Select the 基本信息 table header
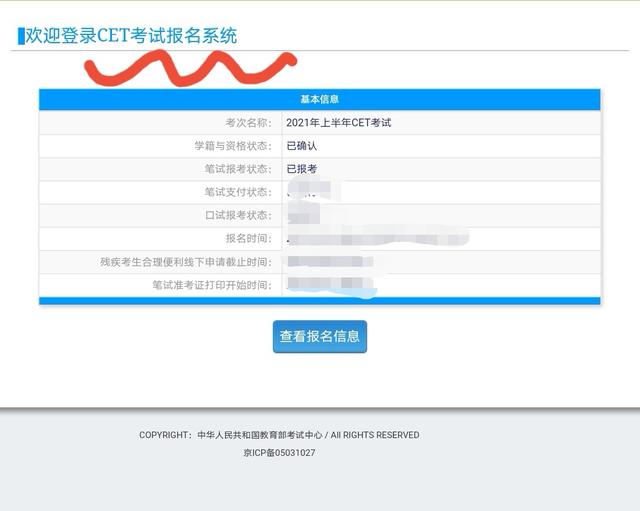Viewport: 640px width, 511px height. (320, 99)
